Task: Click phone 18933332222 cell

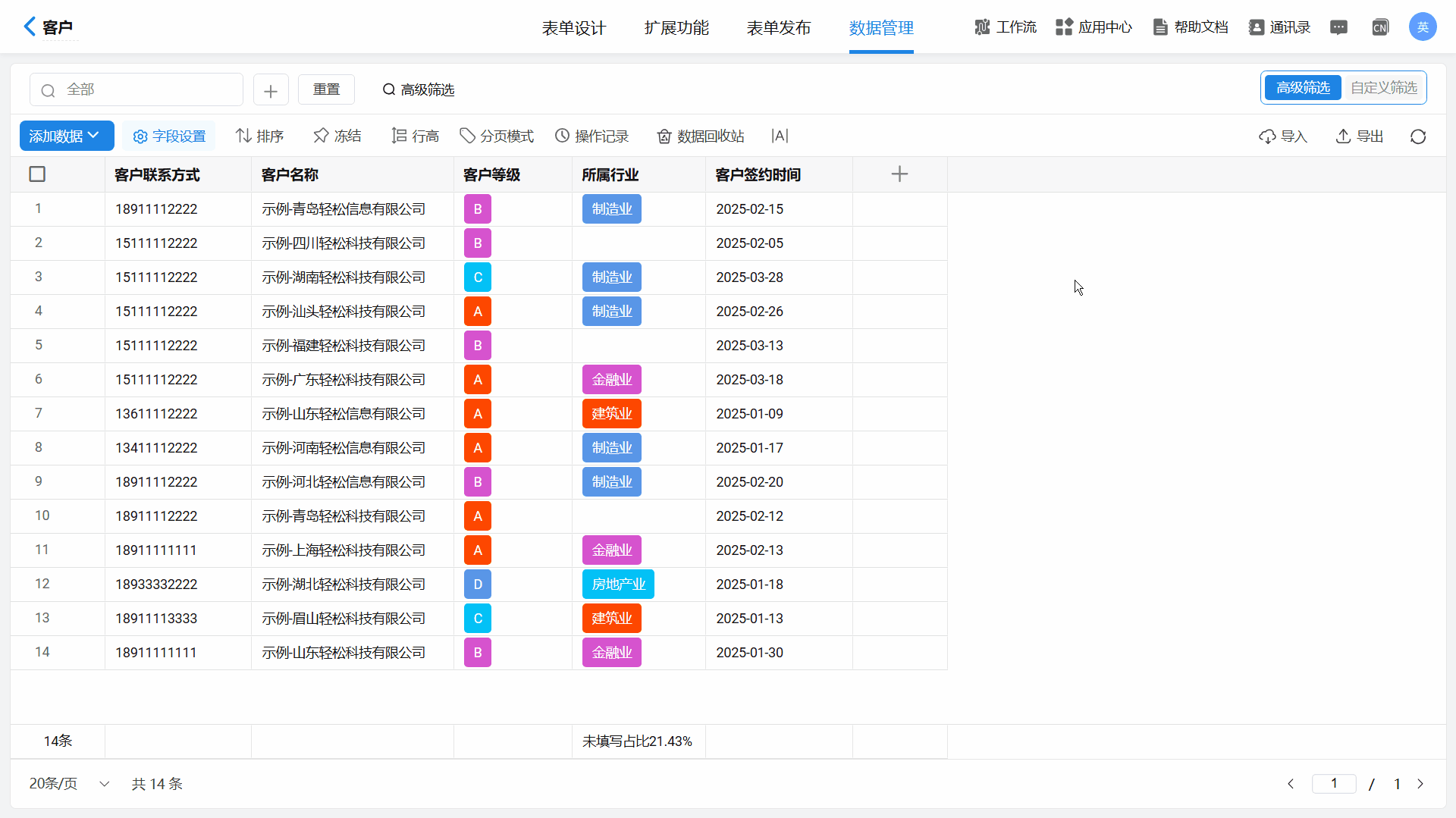Action: point(177,585)
